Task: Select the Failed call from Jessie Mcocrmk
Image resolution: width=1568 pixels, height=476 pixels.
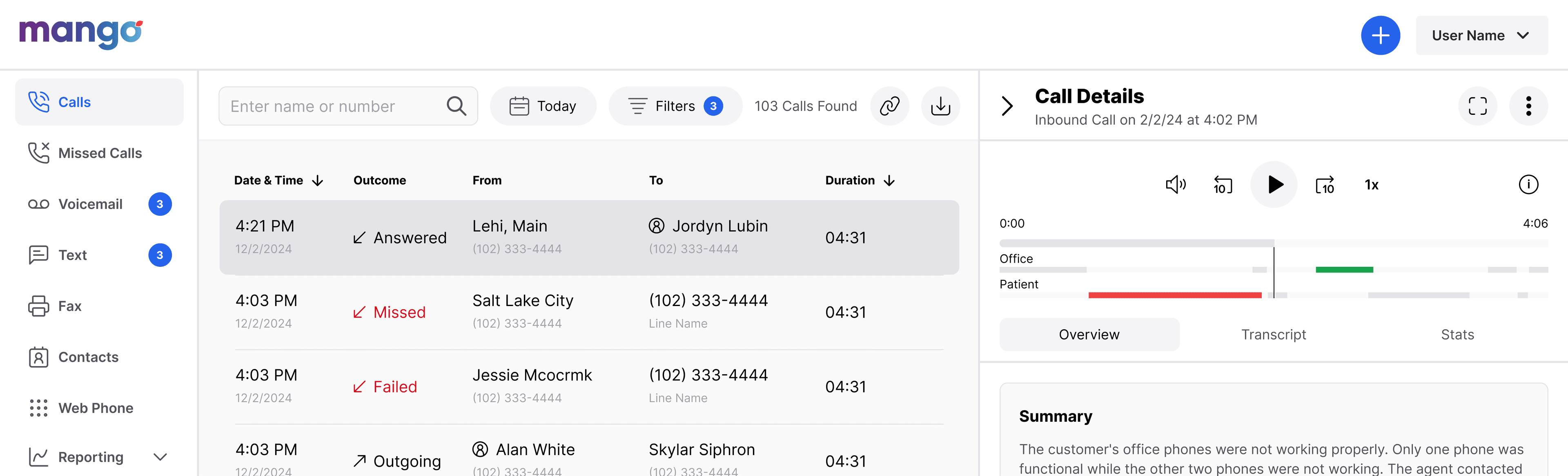Action: click(589, 387)
